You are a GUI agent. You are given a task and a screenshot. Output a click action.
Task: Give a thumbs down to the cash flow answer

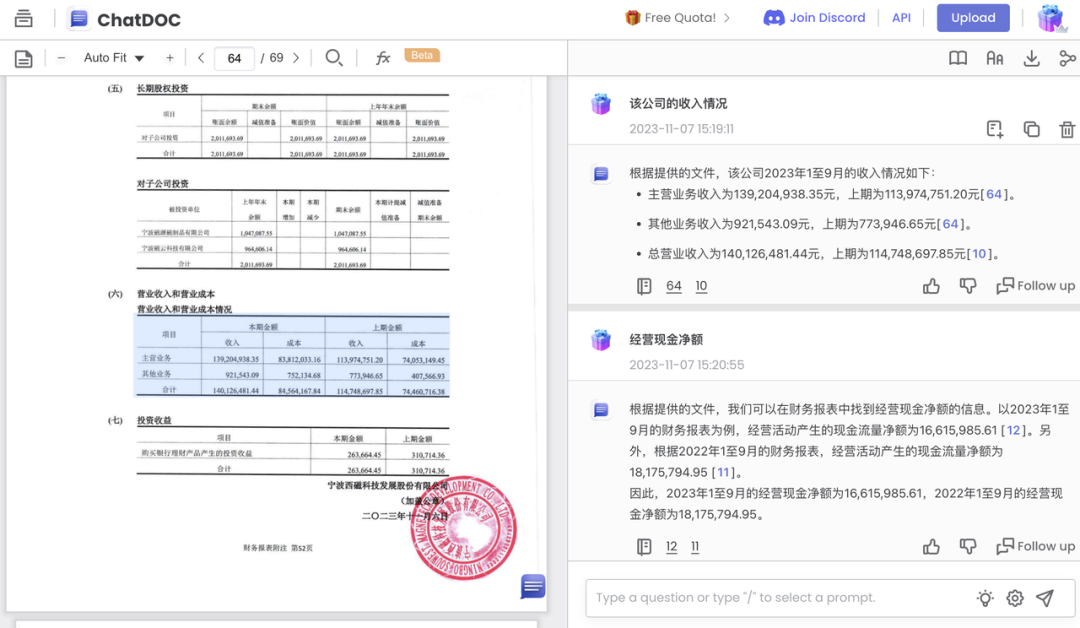[x=967, y=546]
